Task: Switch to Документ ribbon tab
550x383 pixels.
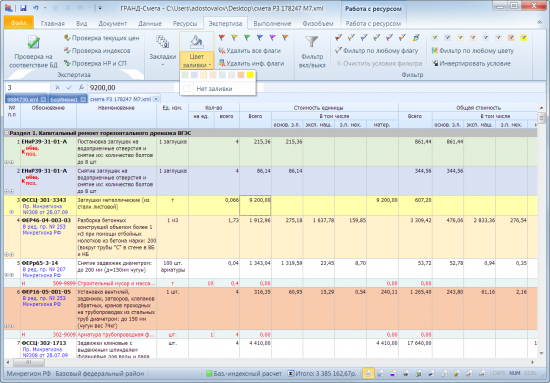Action: [113, 23]
